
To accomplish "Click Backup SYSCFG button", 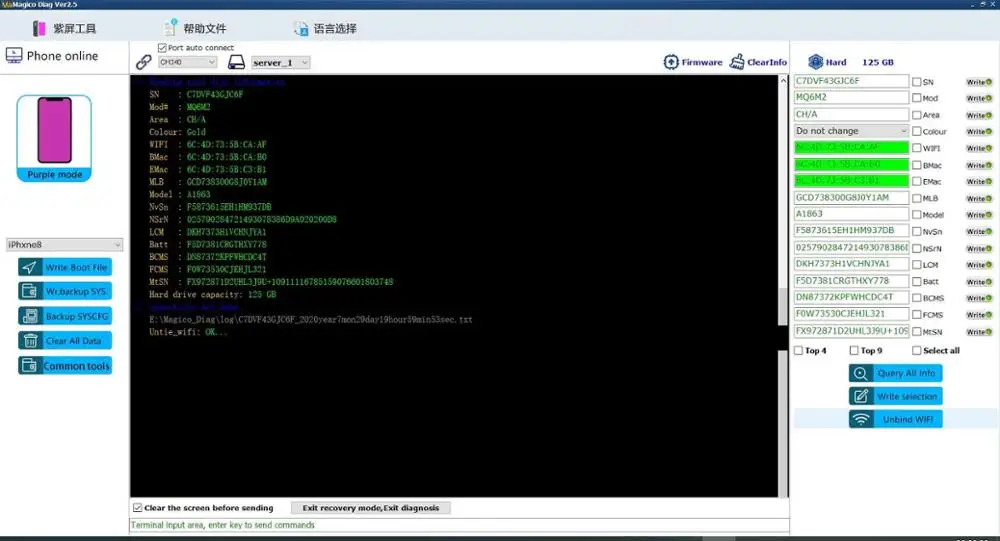I will point(64,316).
